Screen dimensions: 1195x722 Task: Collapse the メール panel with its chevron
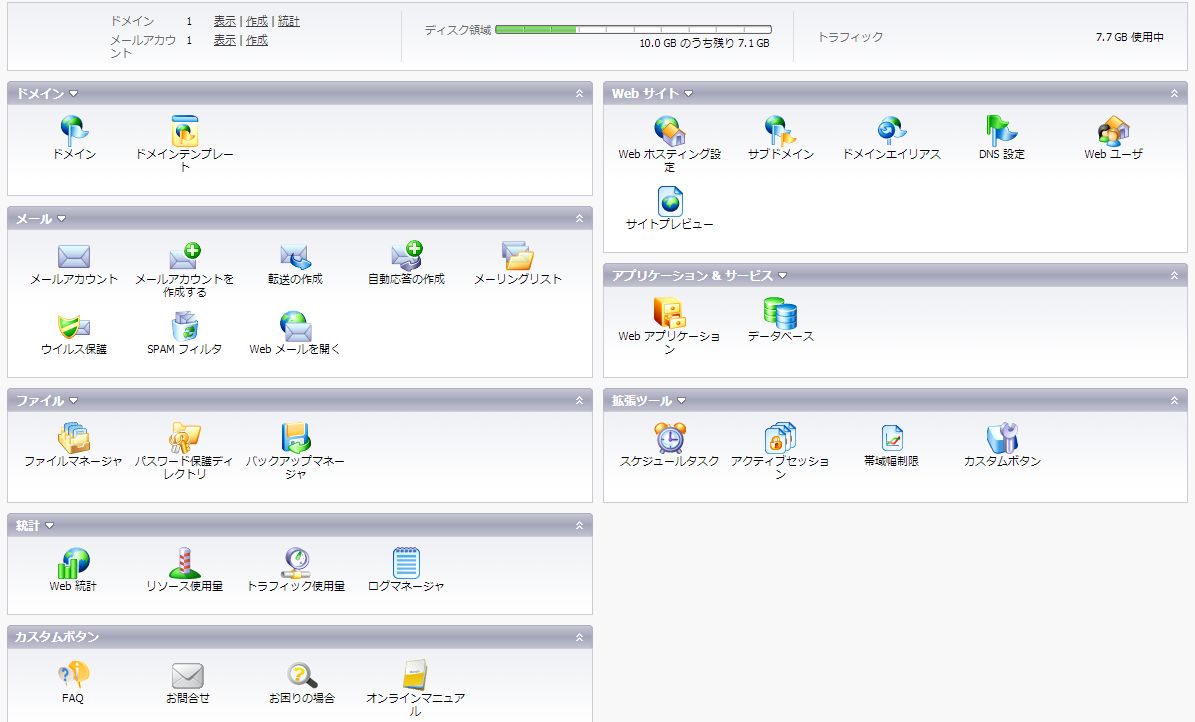tap(579, 218)
